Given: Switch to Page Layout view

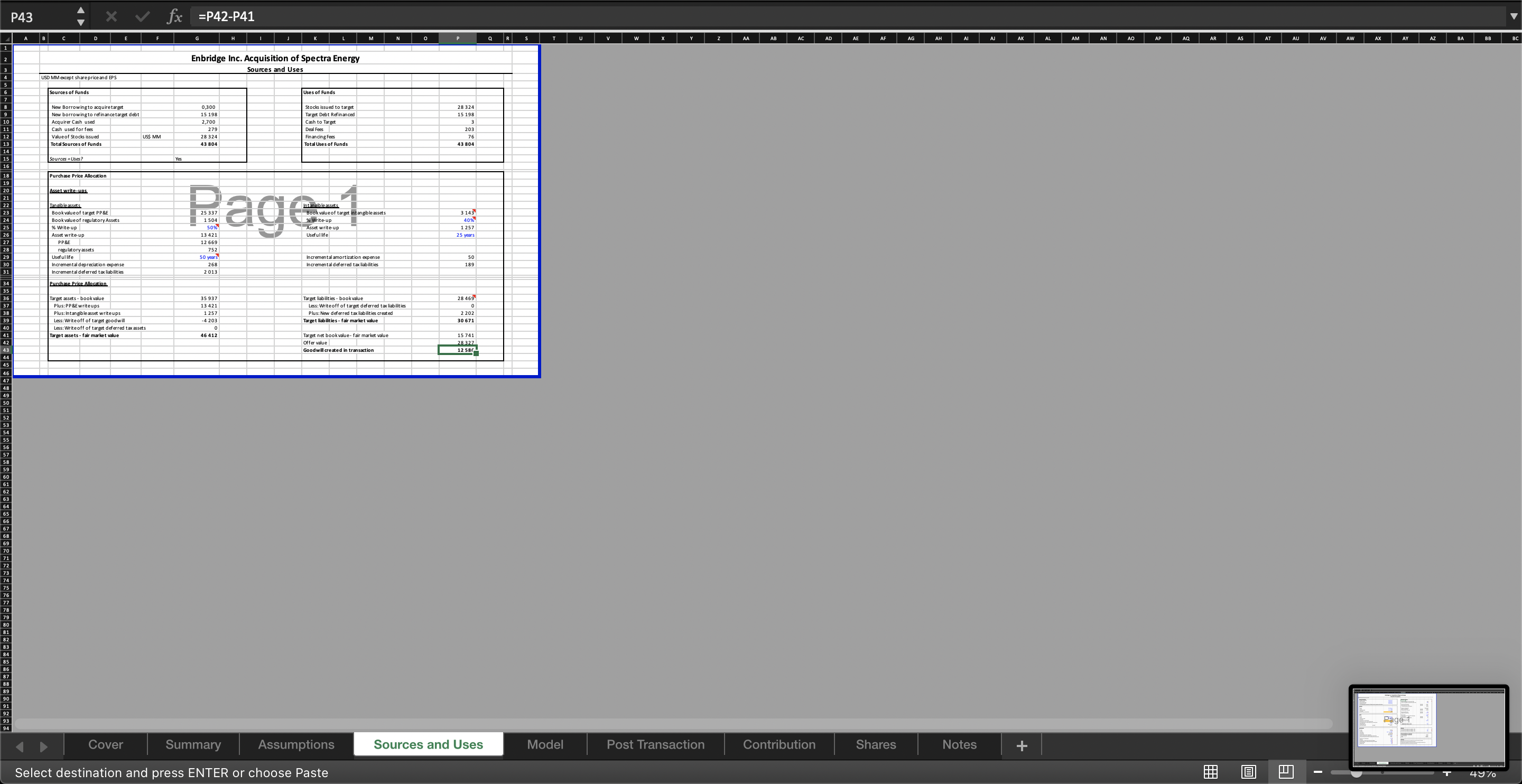Looking at the screenshot, I should [x=1248, y=772].
